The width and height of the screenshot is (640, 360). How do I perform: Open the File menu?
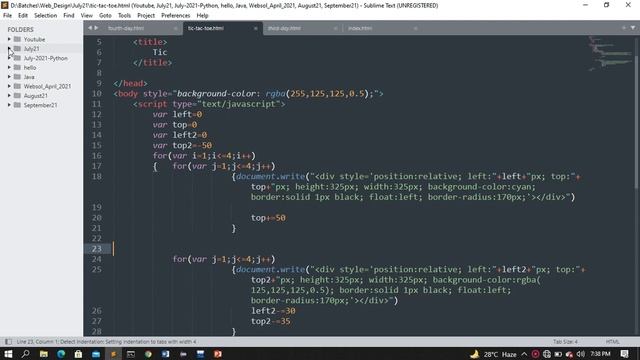7,16
